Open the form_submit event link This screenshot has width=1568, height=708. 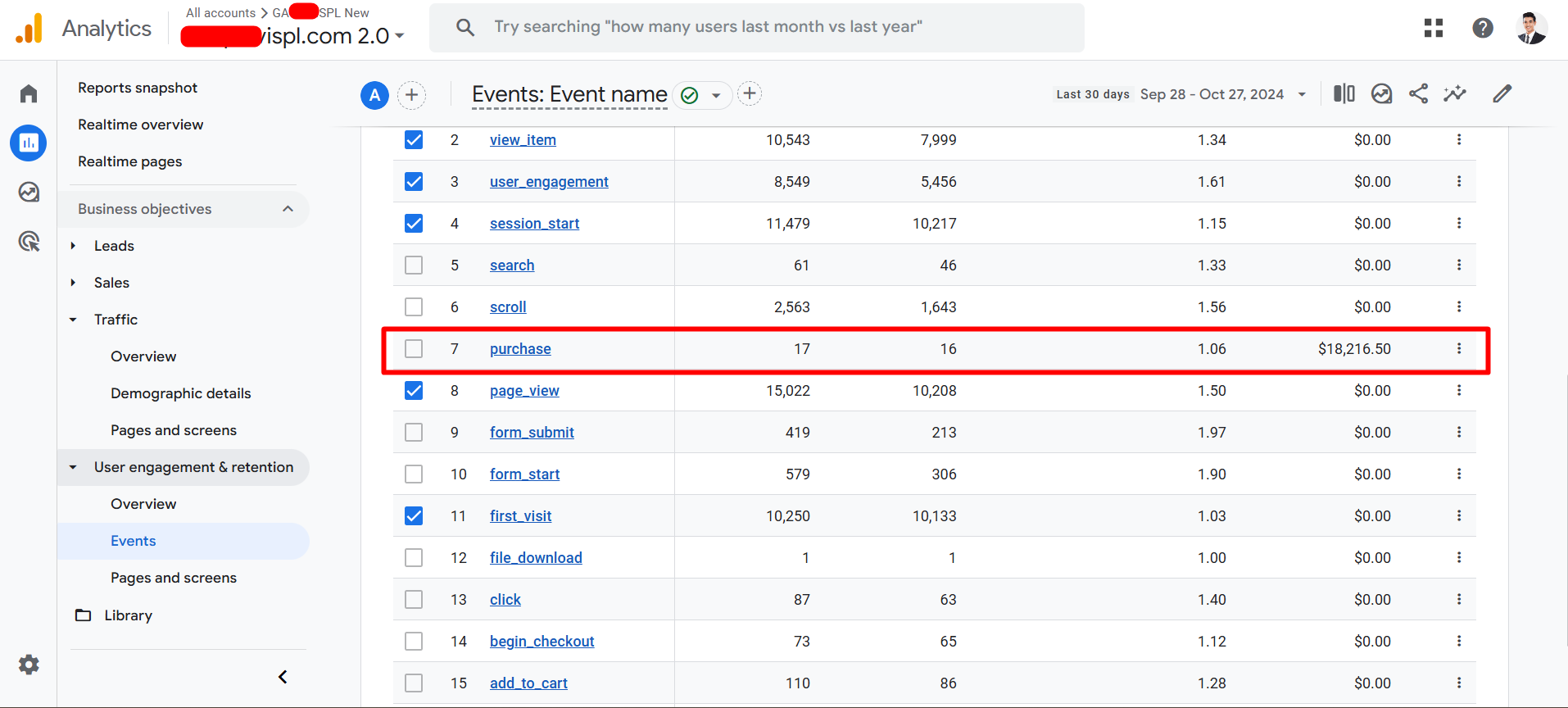[x=532, y=433]
